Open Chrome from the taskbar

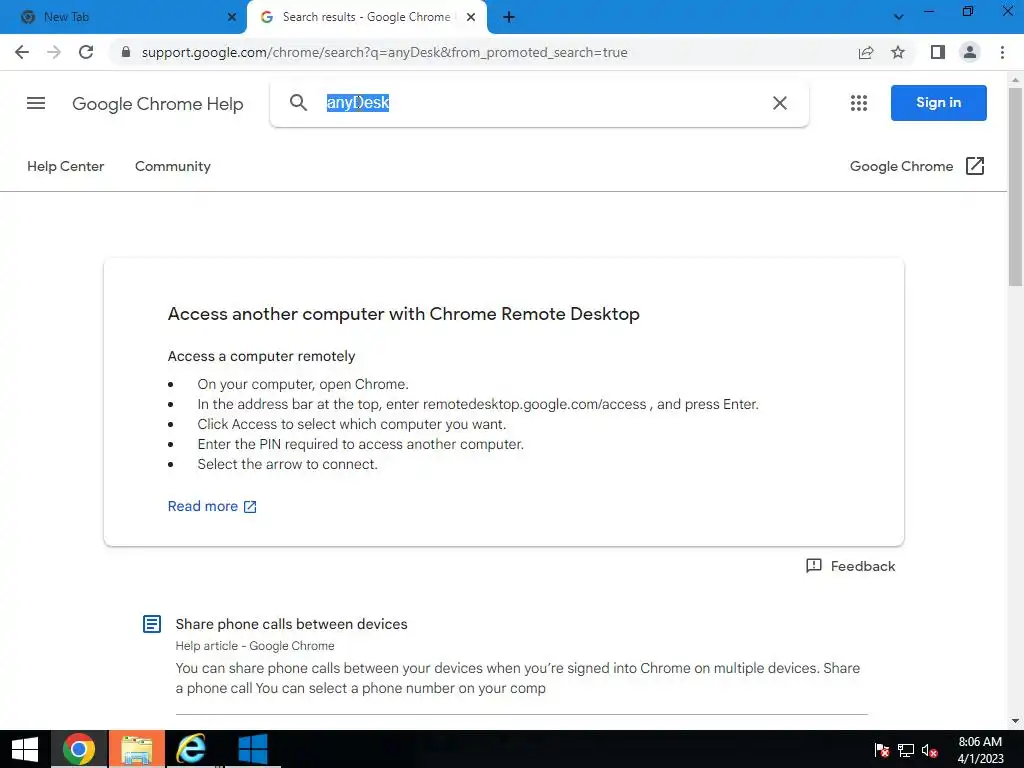(x=79, y=749)
